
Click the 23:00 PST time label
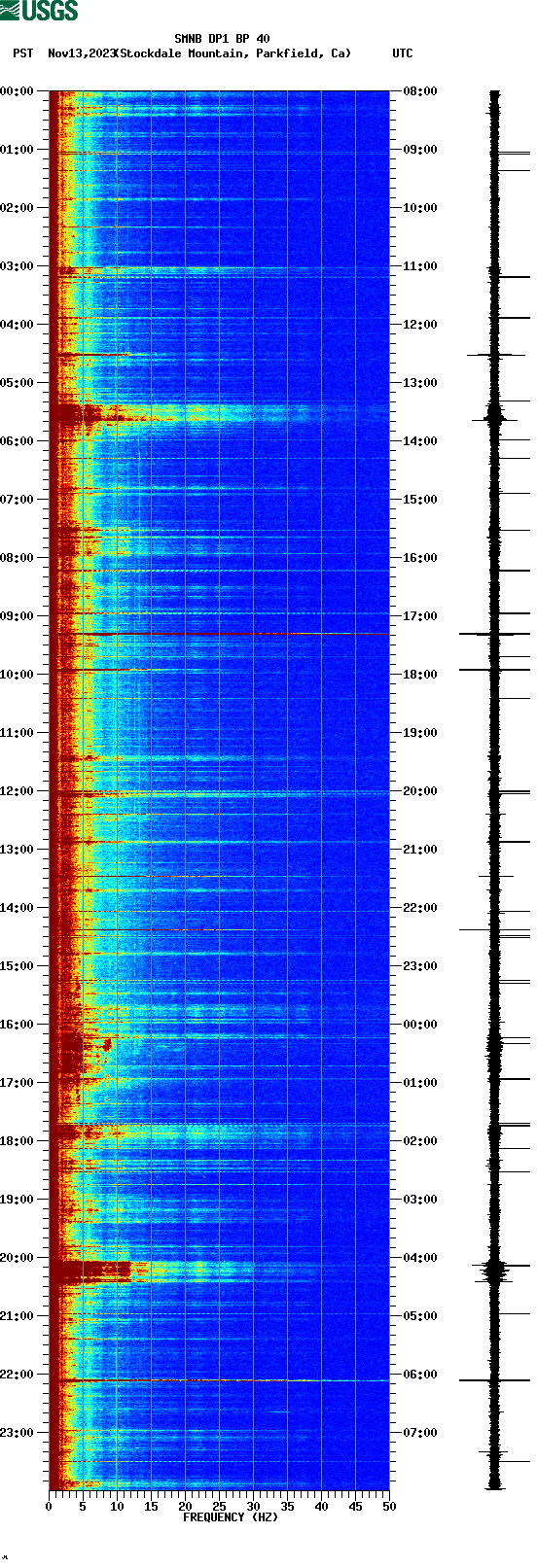(18, 1433)
